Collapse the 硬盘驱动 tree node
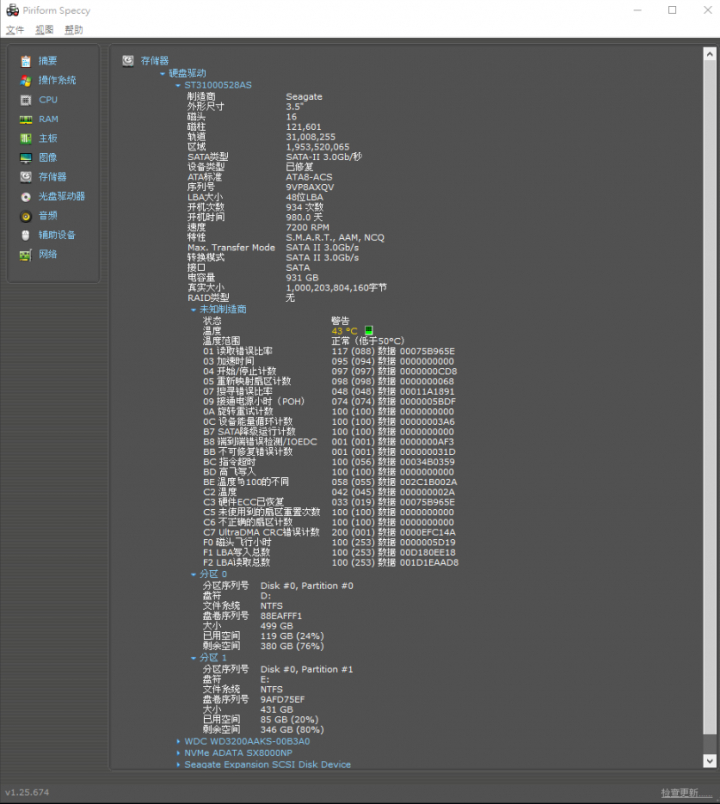Viewport: 720px width, 804px height. pos(163,73)
